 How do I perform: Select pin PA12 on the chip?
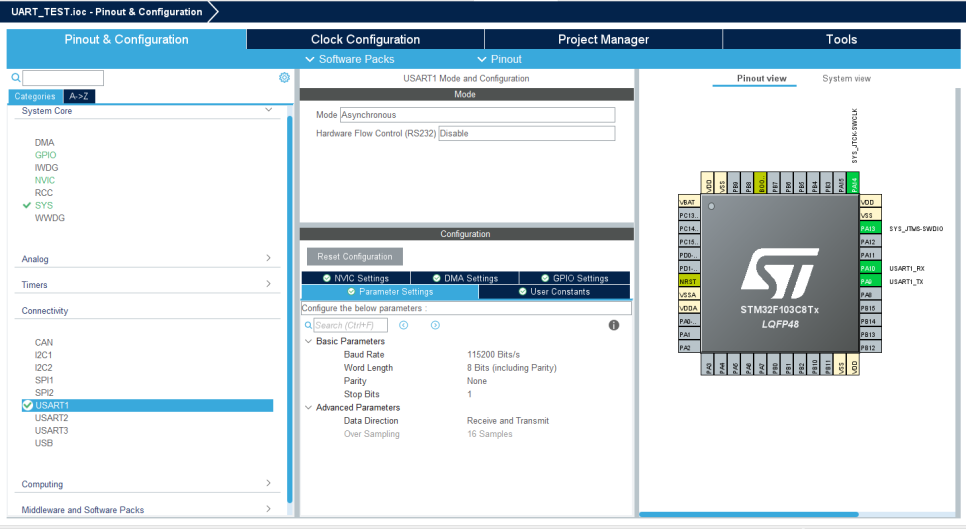click(x=870, y=242)
